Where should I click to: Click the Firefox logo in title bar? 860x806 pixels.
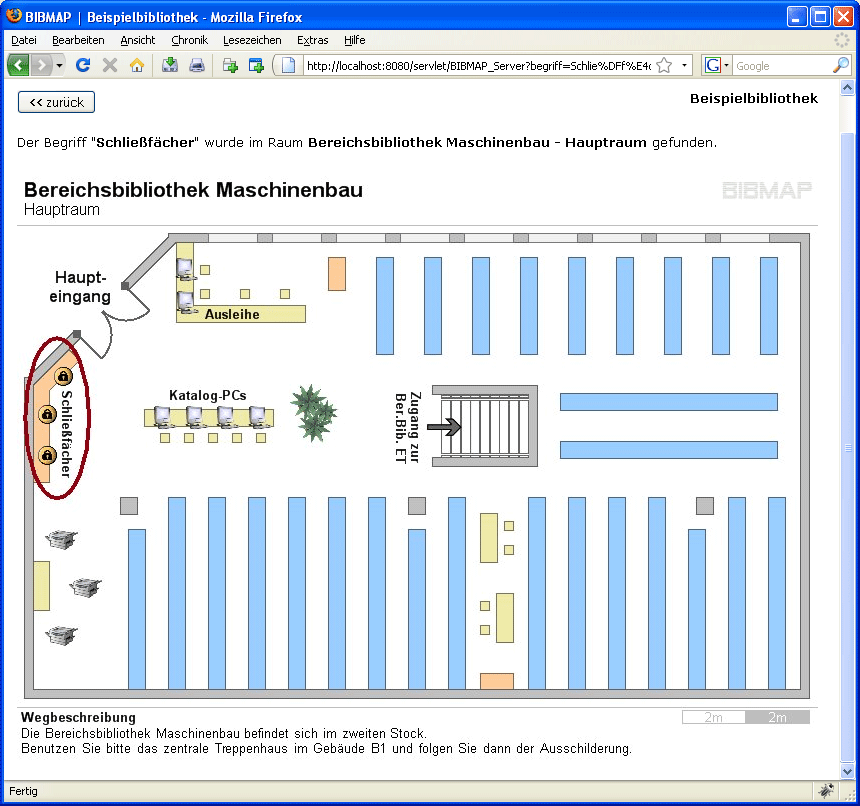(14, 16)
